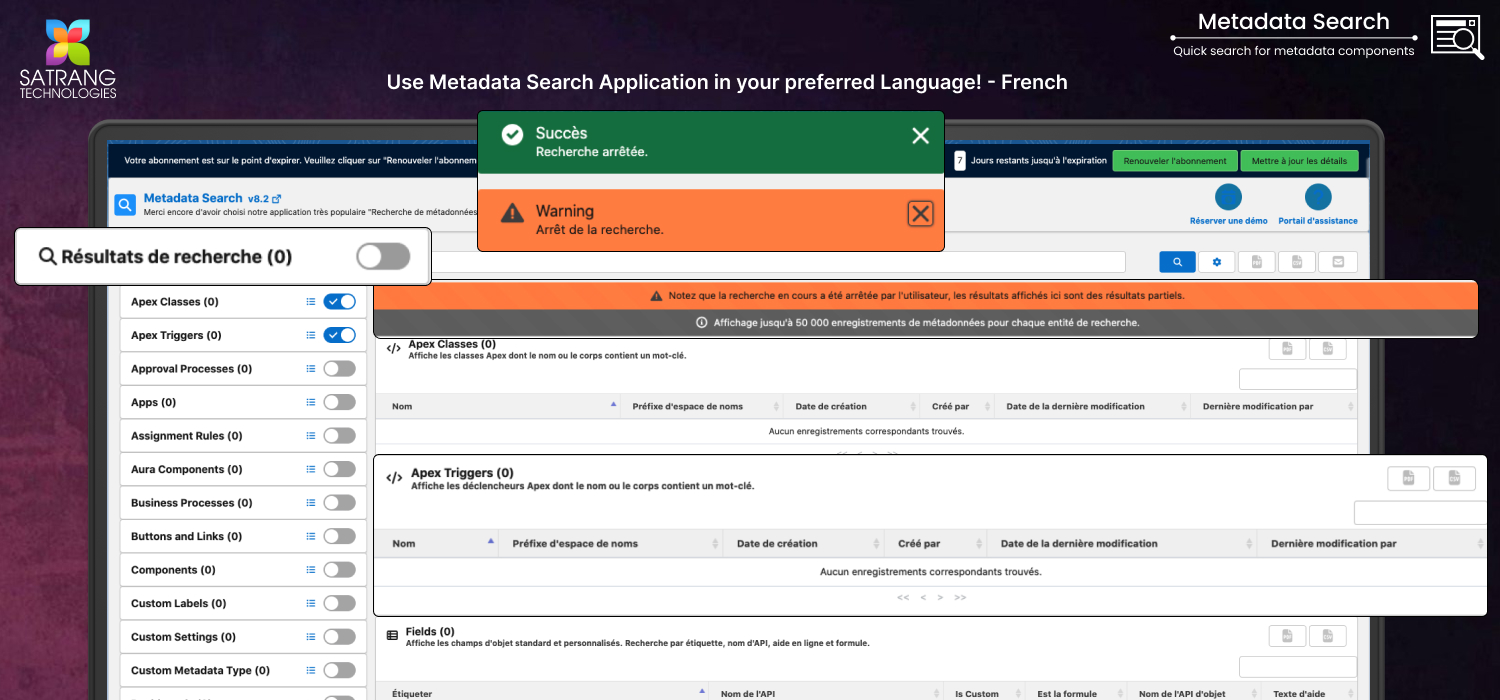
Task: Sort Apex Triggers by Créé par
Action: pos(936,544)
